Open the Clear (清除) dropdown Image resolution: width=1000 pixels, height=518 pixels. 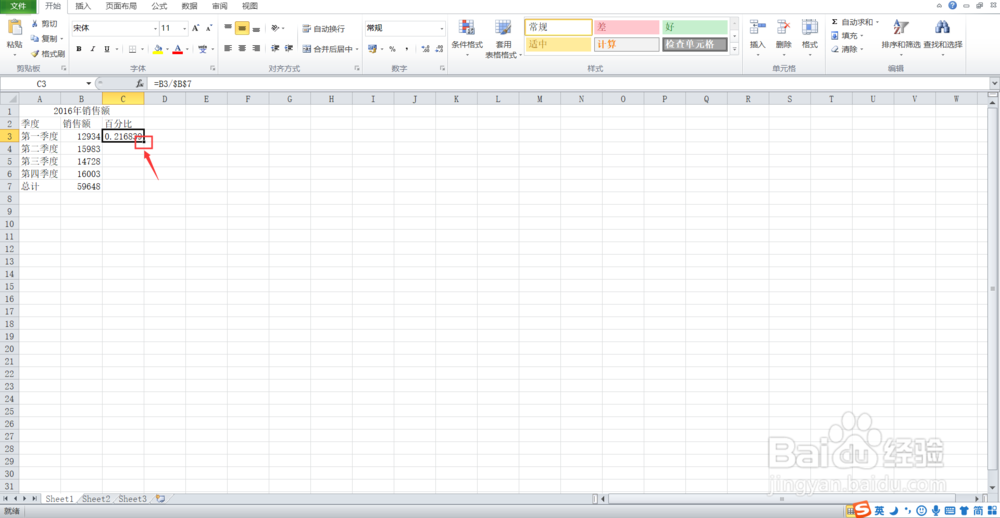[847, 49]
